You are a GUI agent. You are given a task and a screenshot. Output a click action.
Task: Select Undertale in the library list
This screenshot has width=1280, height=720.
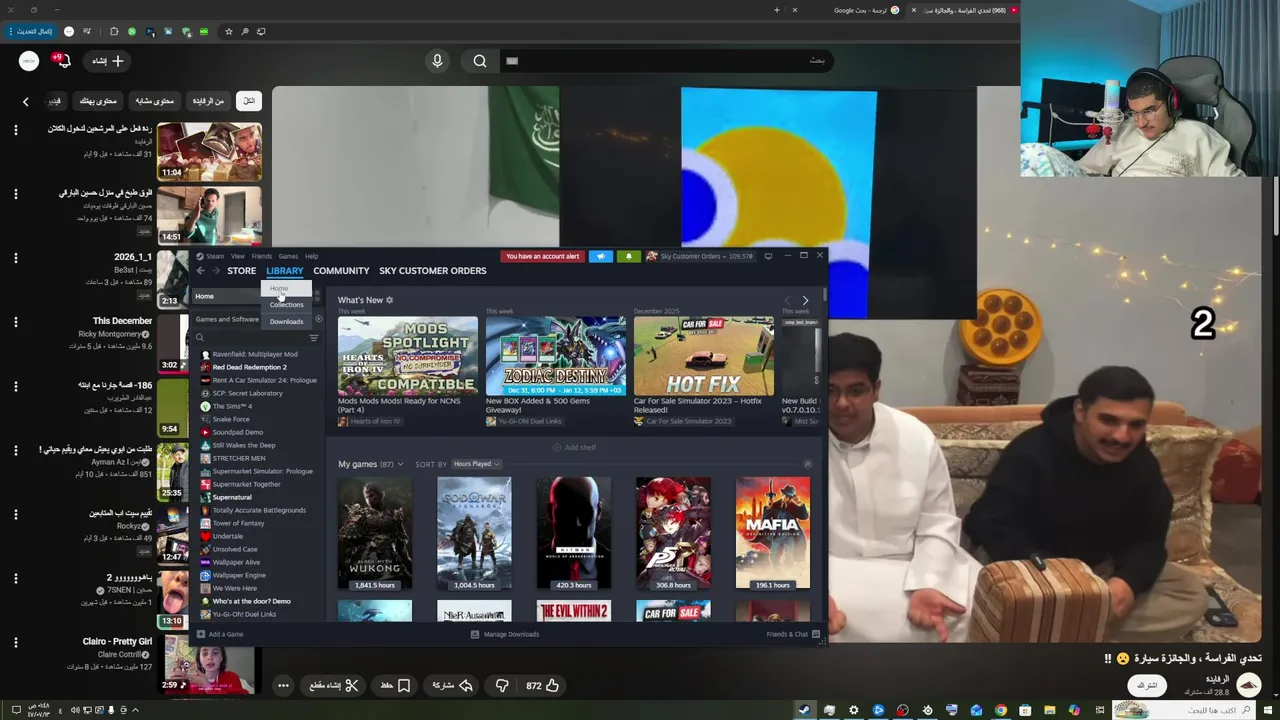(x=227, y=536)
